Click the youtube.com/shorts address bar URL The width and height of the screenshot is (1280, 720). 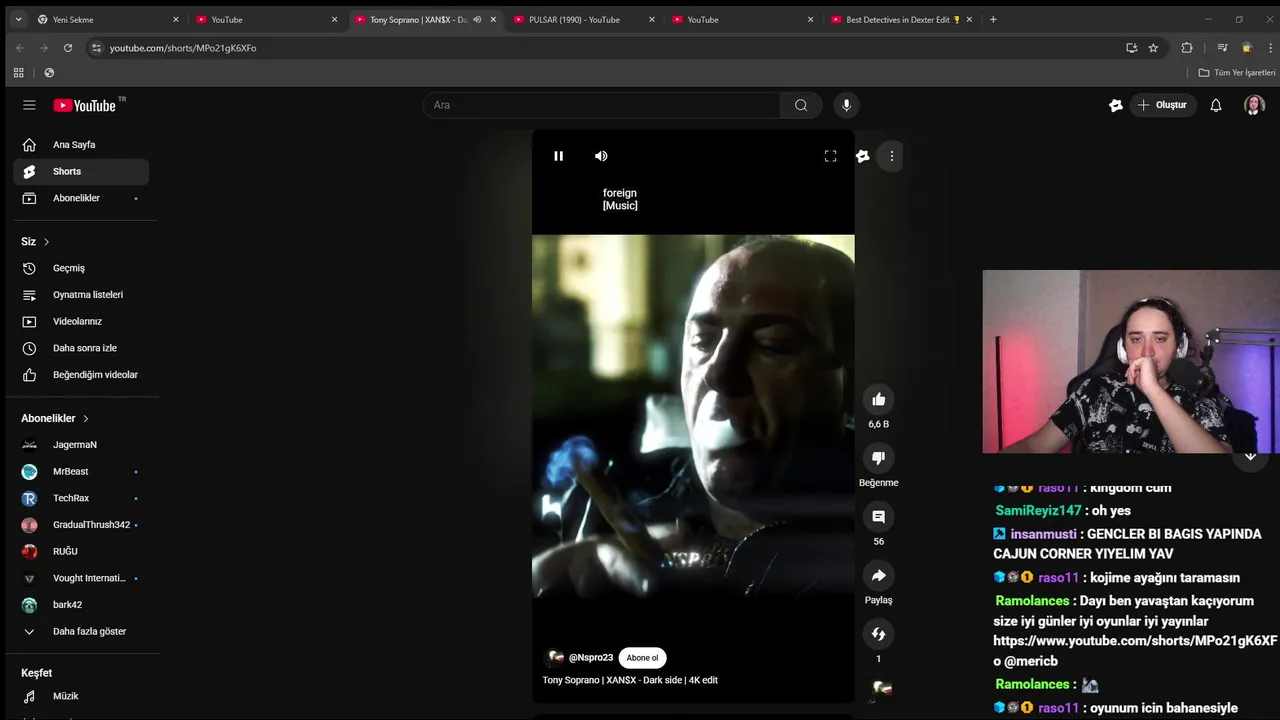pyautogui.click(x=183, y=48)
